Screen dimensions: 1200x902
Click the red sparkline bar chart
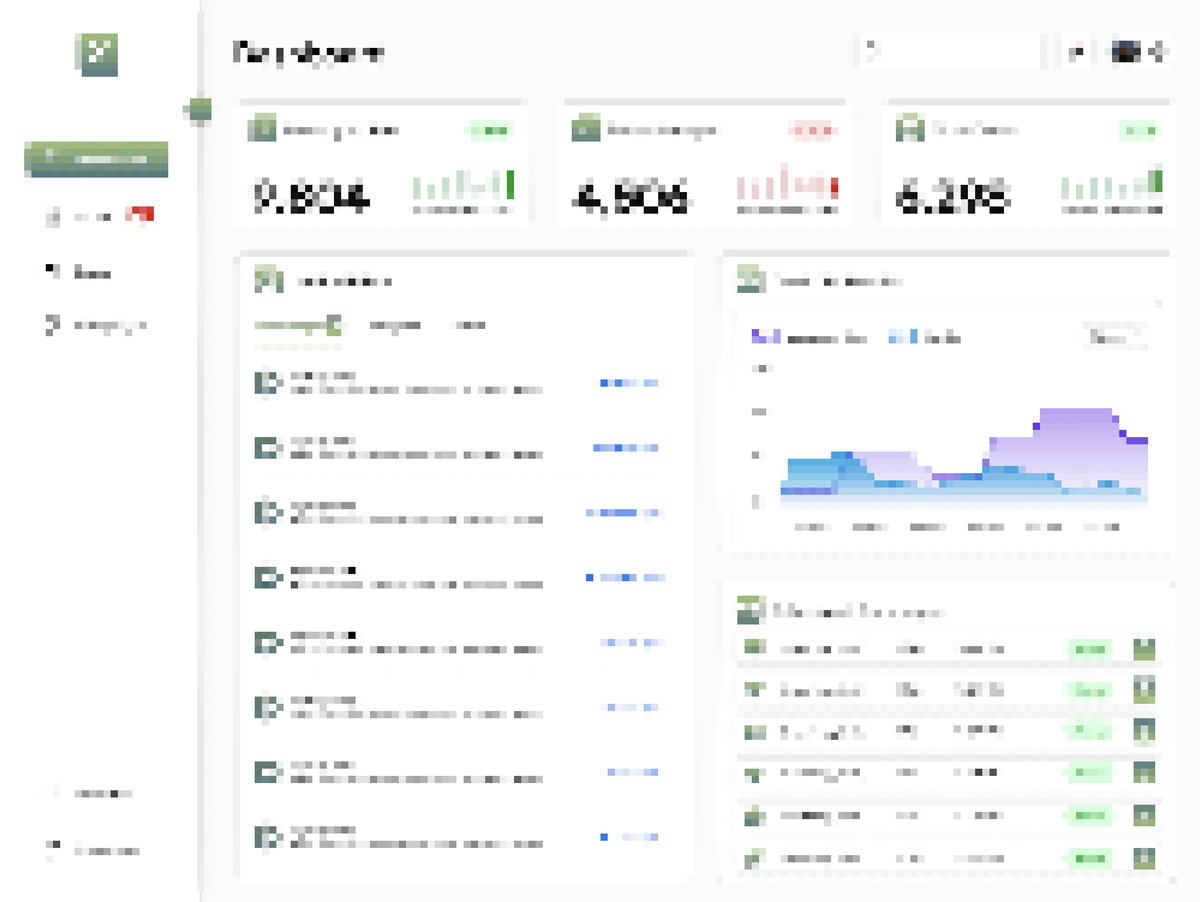click(x=787, y=186)
